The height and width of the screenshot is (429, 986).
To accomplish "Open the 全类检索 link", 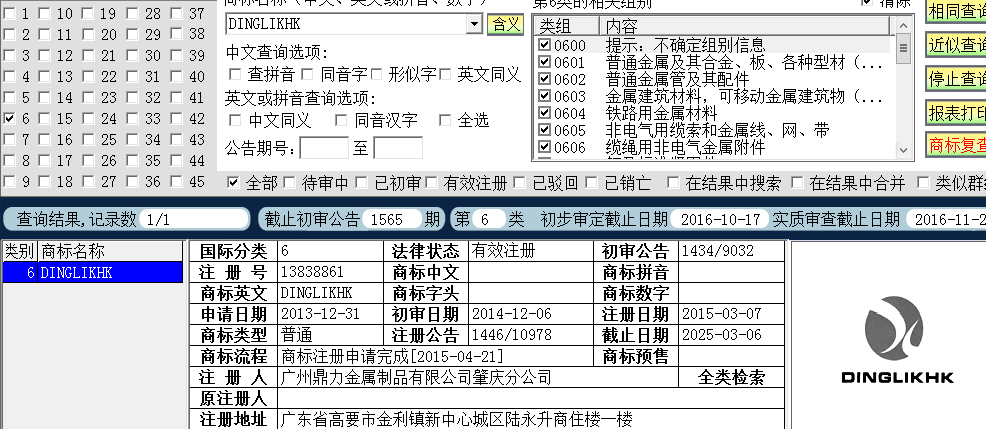I will [x=731, y=377].
